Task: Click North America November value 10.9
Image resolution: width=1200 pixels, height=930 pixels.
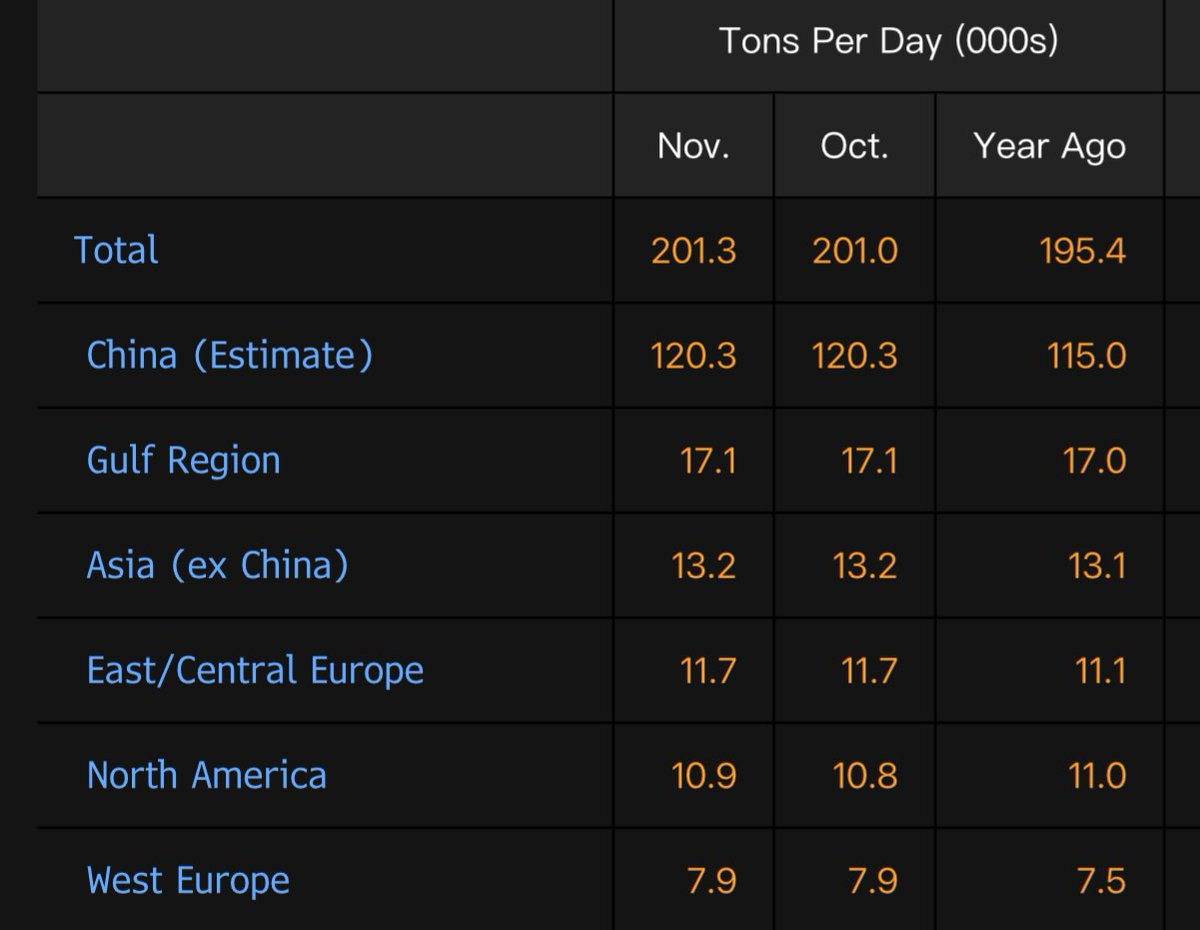Action: tap(703, 775)
